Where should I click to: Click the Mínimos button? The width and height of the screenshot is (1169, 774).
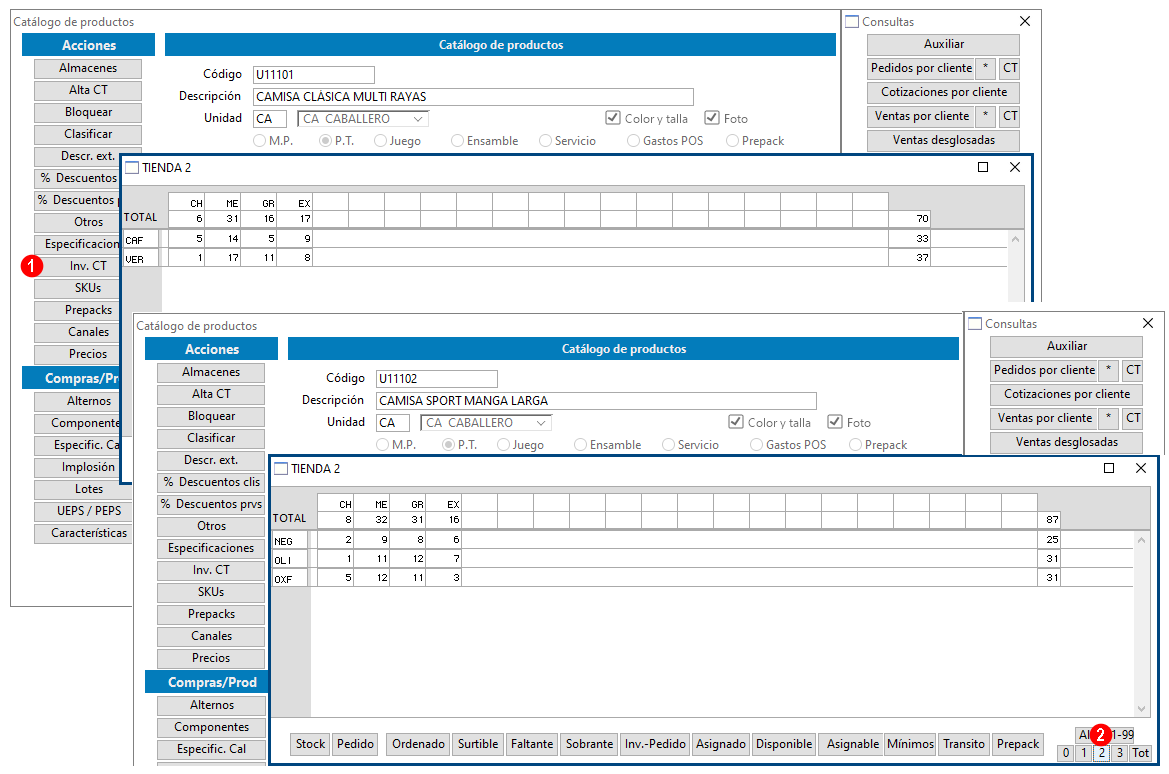tap(910, 744)
